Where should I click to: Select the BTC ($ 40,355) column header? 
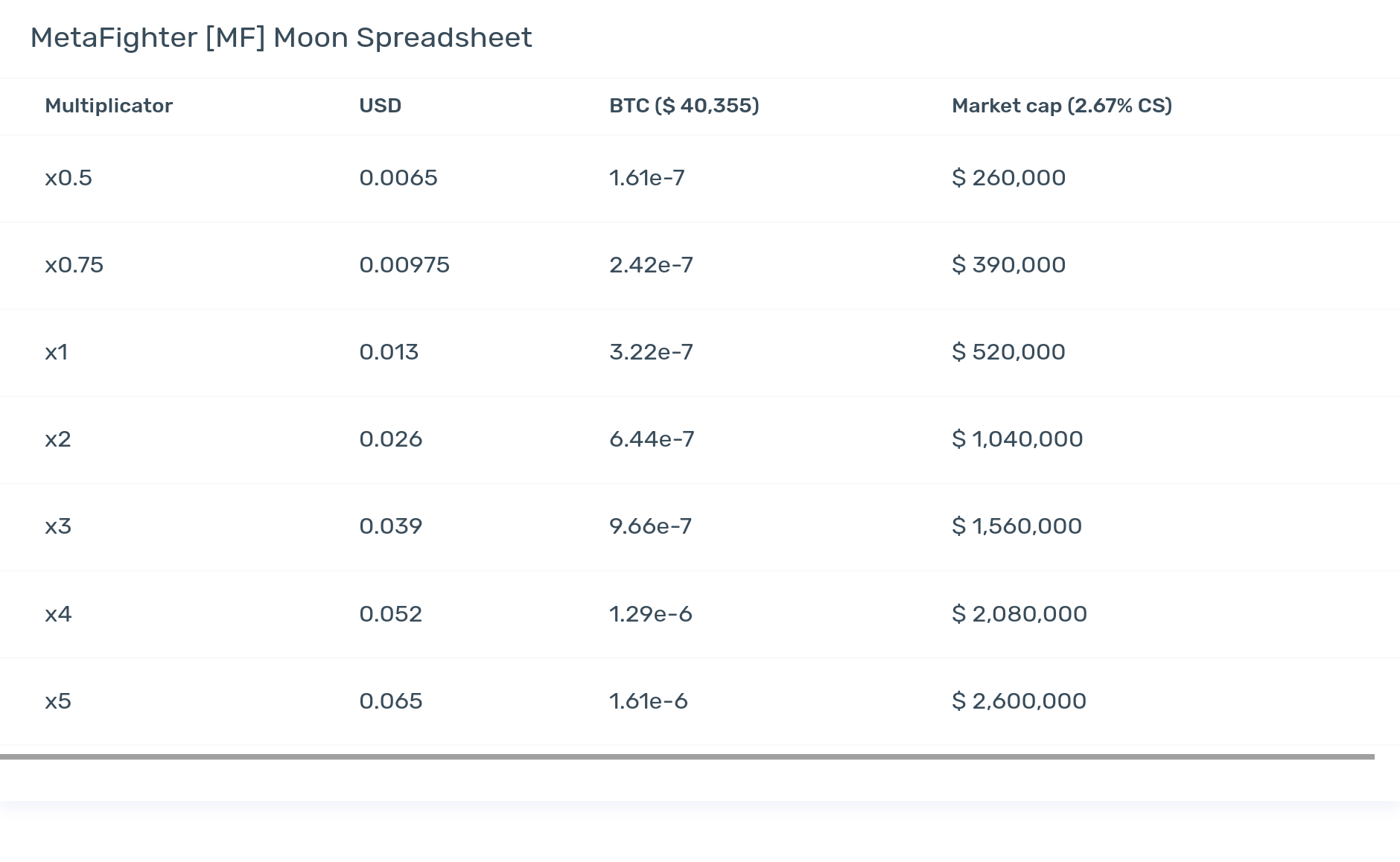coord(684,106)
